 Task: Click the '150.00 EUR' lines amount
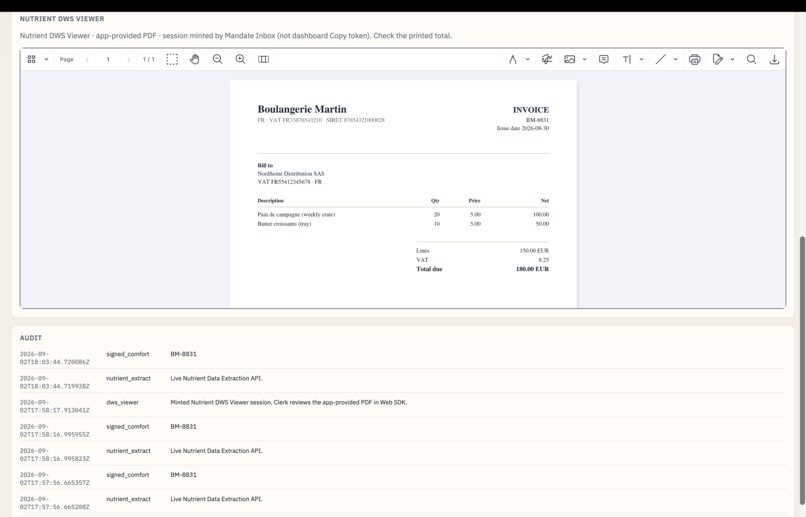pyautogui.click(x=534, y=251)
